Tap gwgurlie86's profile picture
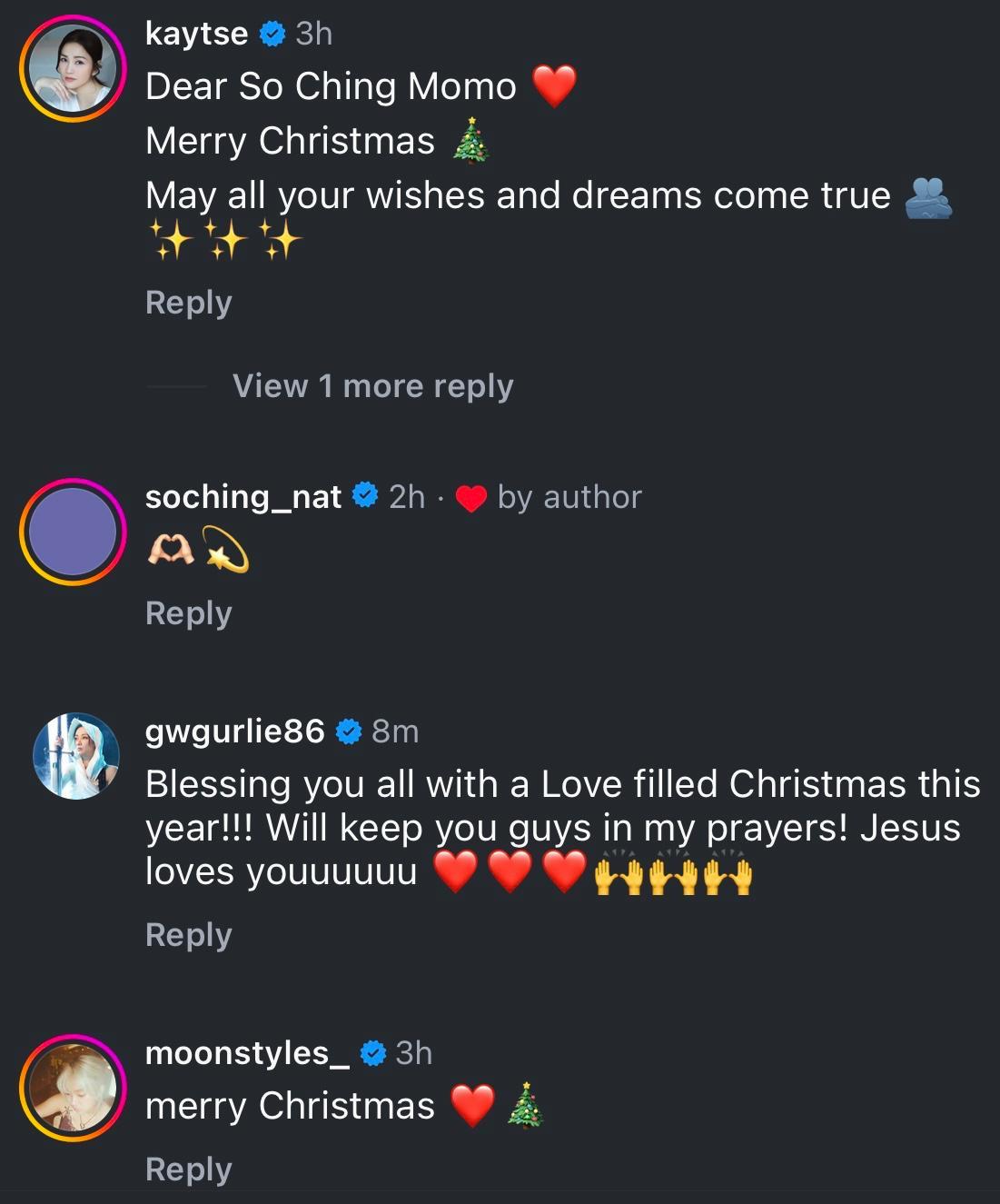Viewport: 1000px width, 1204px height. [76, 756]
